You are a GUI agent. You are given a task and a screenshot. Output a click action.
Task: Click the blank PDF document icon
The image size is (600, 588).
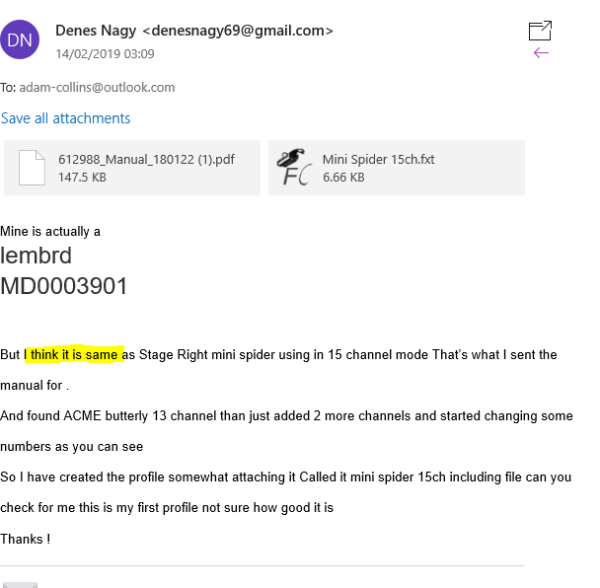click(x=32, y=168)
